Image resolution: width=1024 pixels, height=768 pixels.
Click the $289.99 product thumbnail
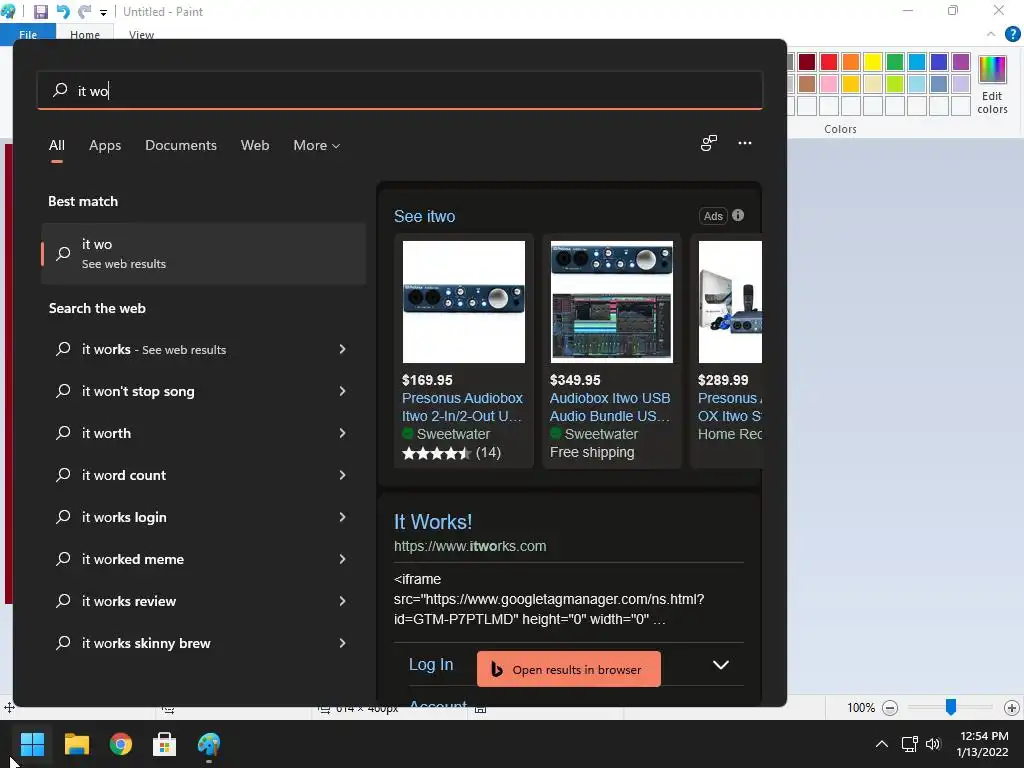(730, 302)
